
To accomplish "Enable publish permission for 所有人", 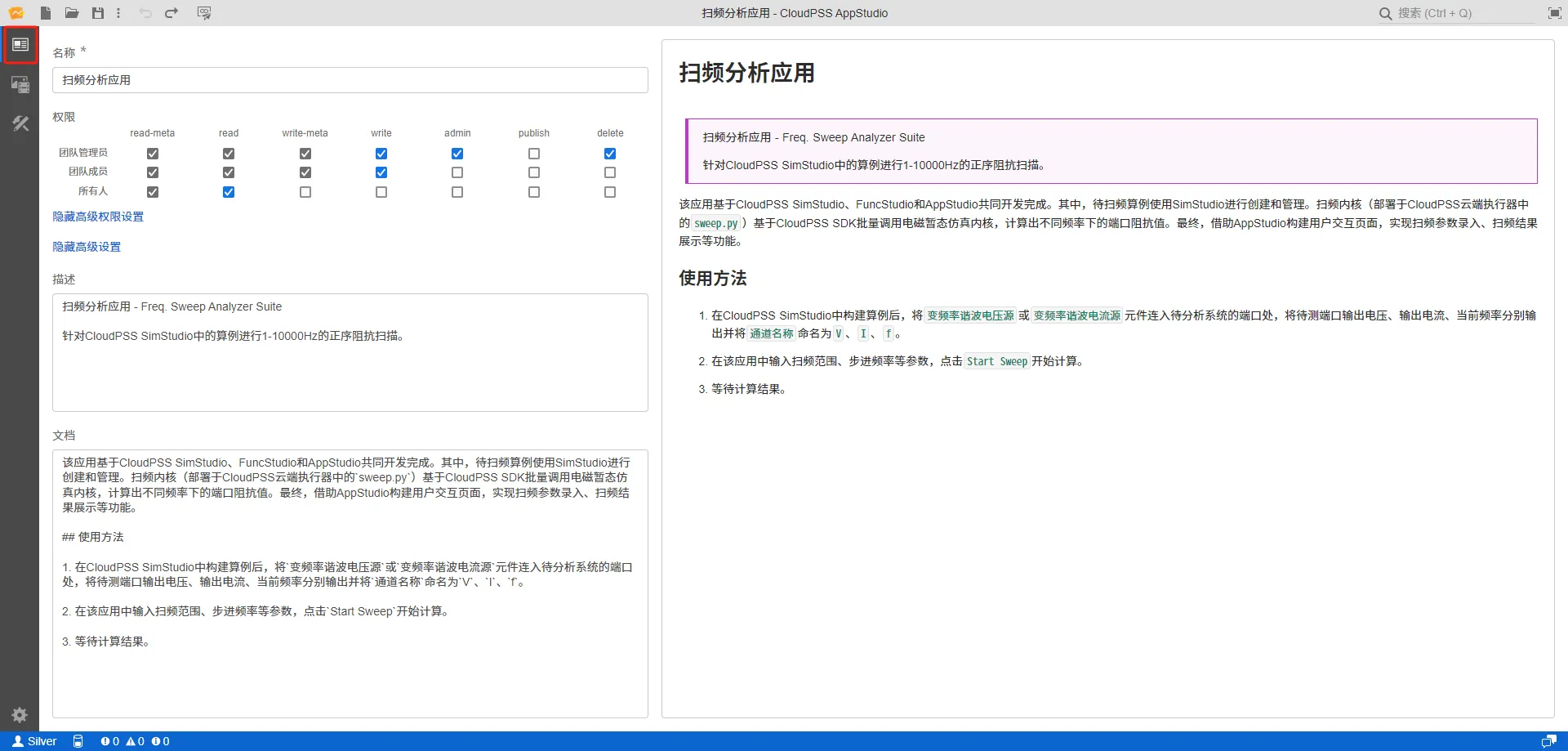I will coord(534,192).
